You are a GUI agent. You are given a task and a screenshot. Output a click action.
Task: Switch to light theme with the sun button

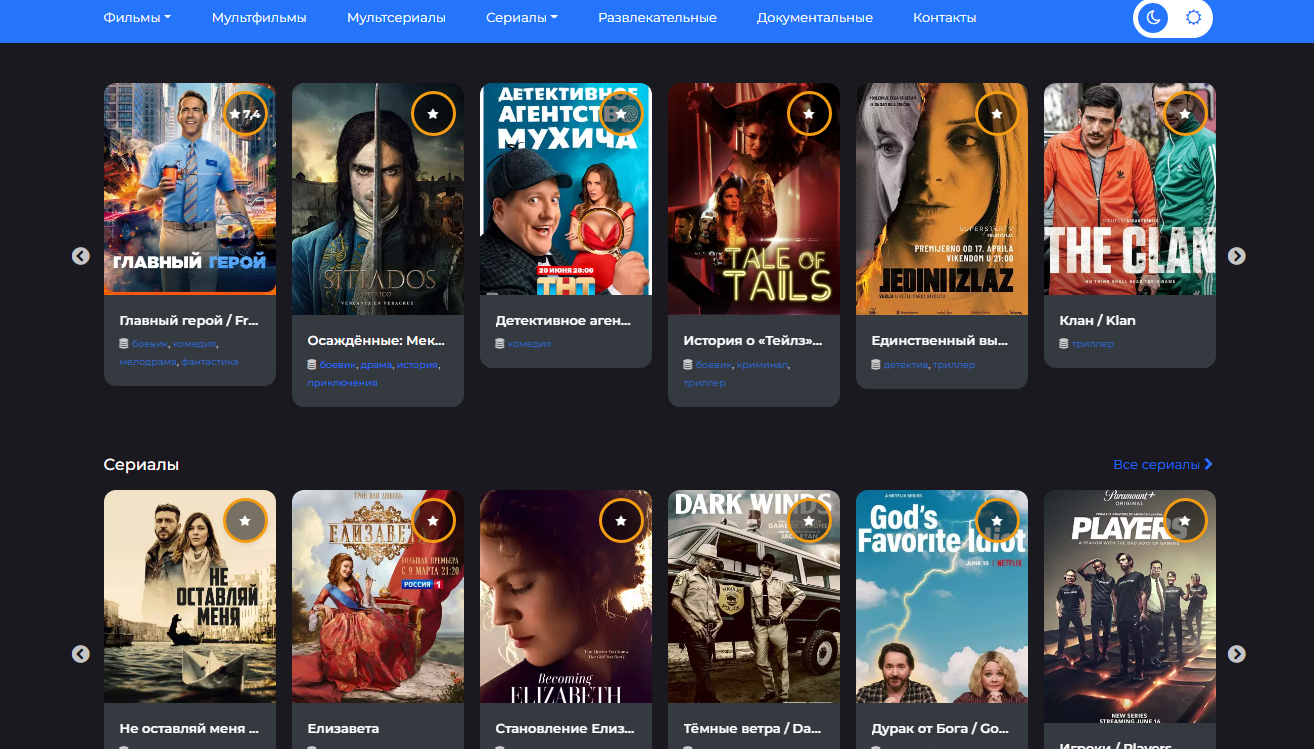[x=1192, y=17]
